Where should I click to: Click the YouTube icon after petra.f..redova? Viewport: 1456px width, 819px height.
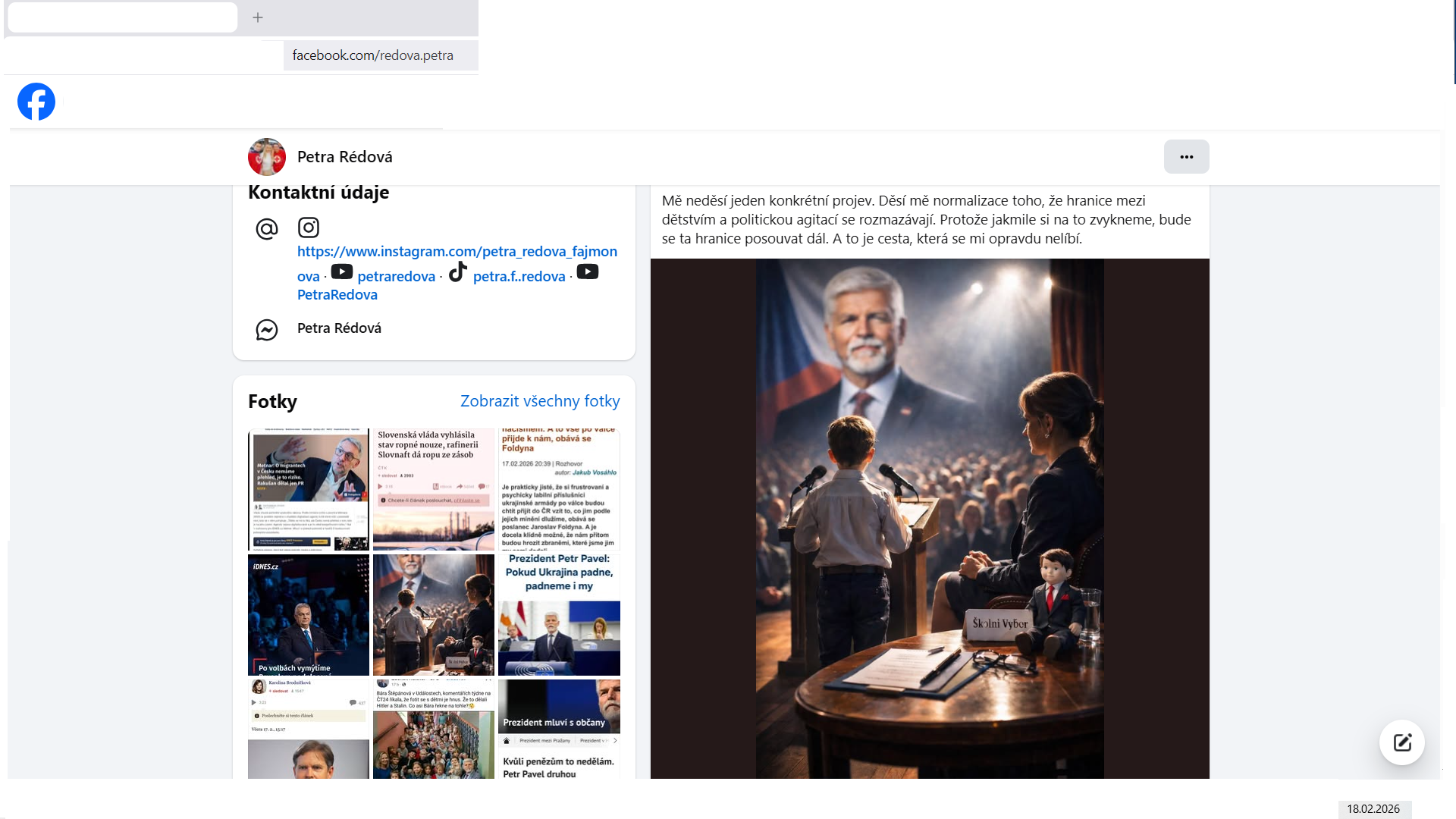[x=588, y=272]
